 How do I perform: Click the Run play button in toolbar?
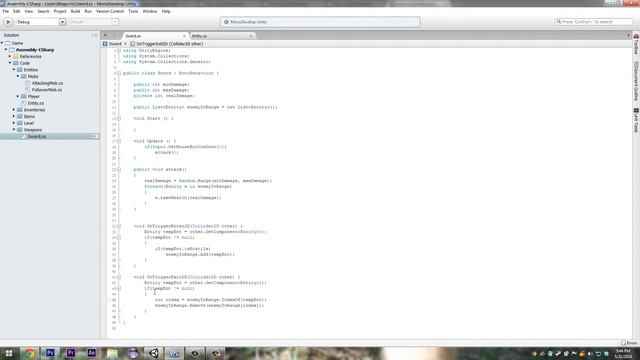[x=8, y=22]
